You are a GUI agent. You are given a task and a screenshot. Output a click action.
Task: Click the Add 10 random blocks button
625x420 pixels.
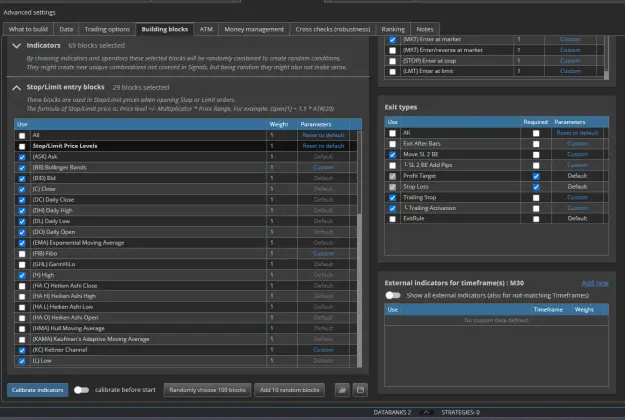[289, 390]
